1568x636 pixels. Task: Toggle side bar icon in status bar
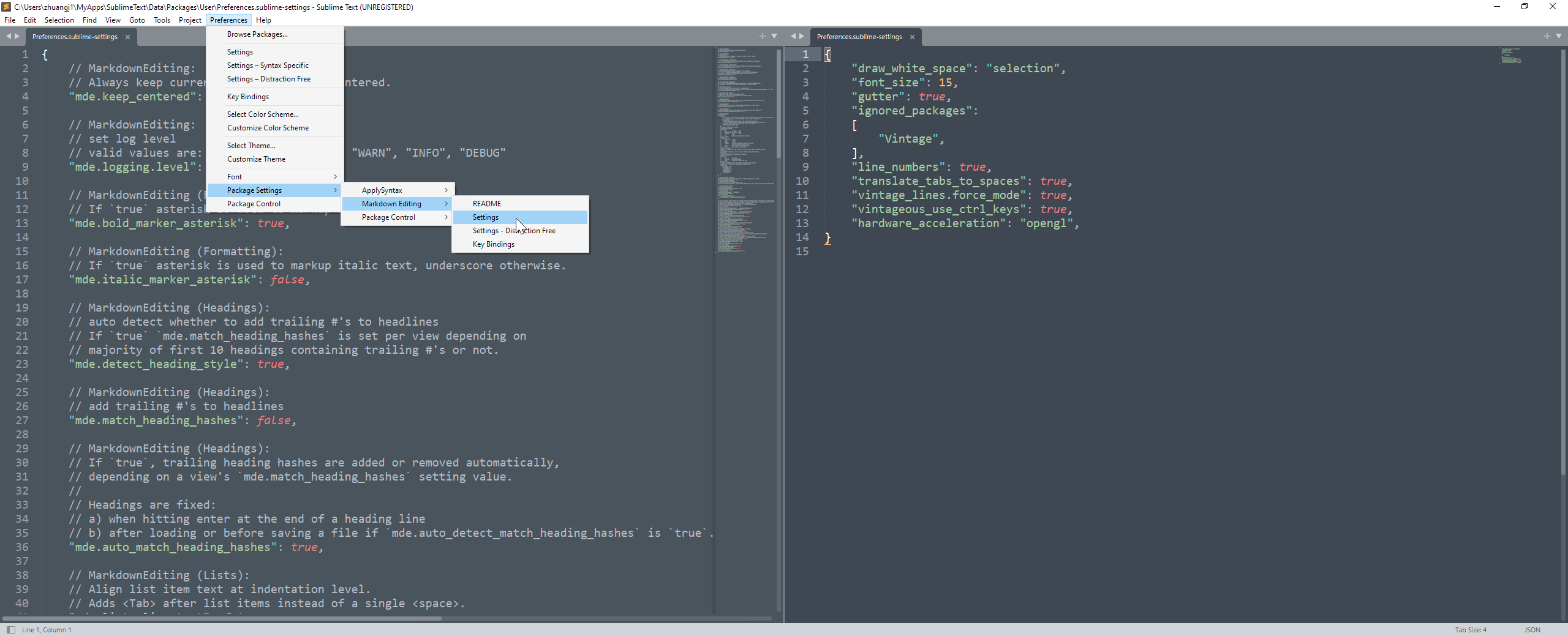pos(10,630)
